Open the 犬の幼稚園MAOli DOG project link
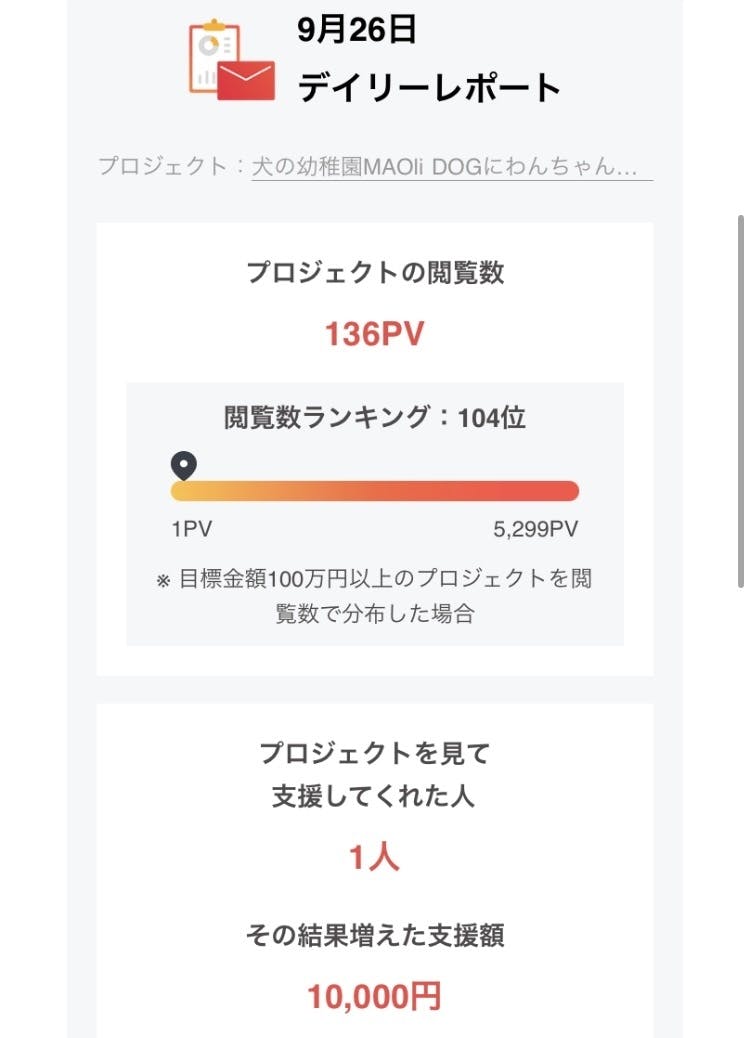The height and width of the screenshot is (1038, 750). pyautogui.click(x=444, y=166)
